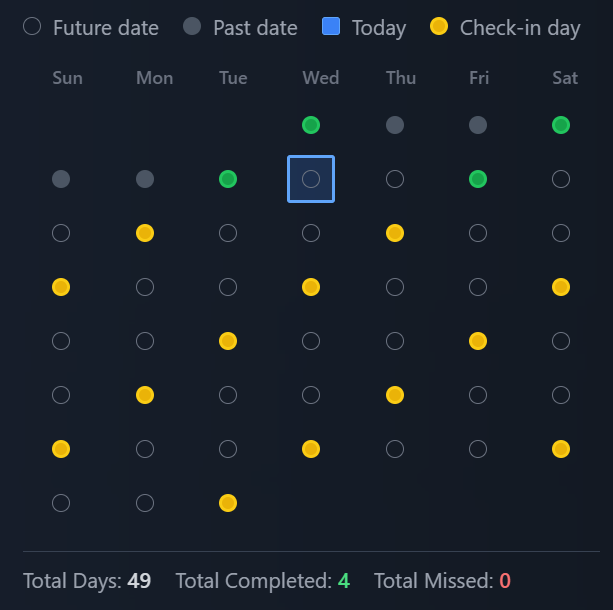The height and width of the screenshot is (610, 613).
Task: Click the Sat column header
Action: click(565, 78)
